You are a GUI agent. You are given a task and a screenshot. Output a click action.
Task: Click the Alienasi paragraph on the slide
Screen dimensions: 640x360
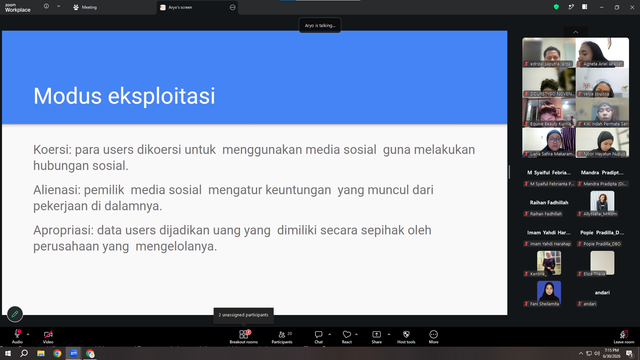coord(233,198)
